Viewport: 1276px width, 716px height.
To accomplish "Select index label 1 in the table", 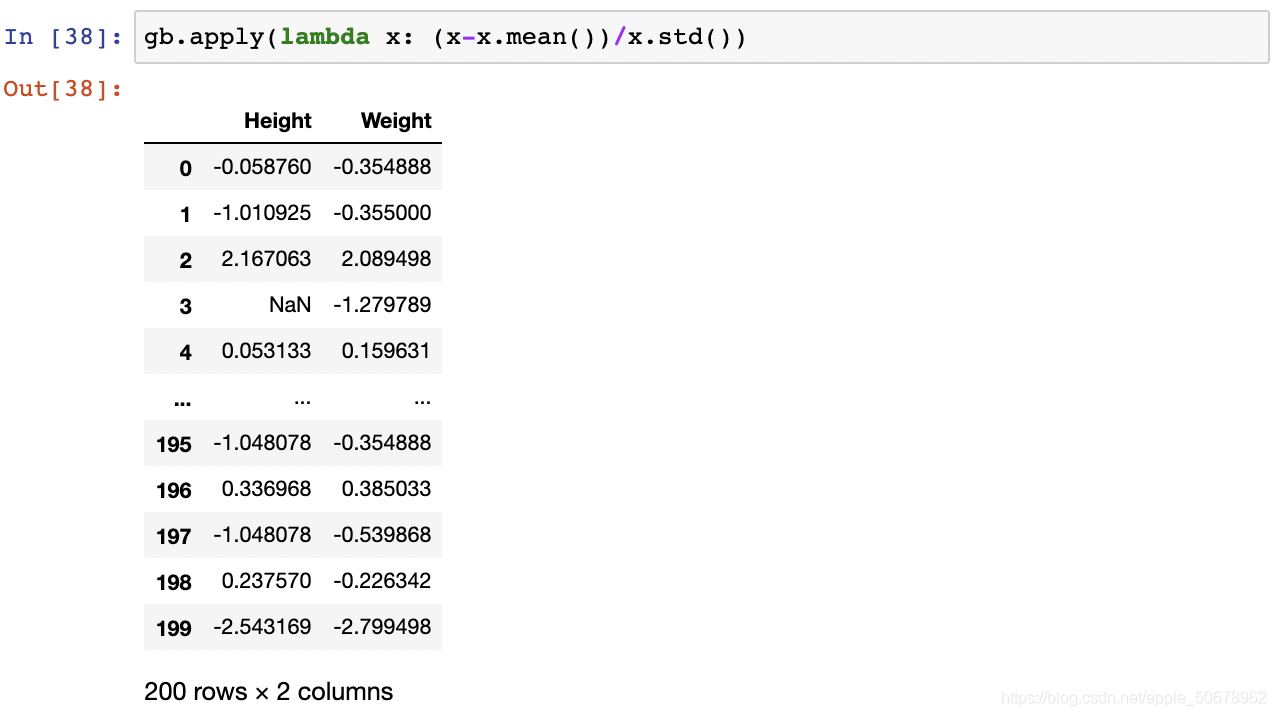I will coord(185,214).
